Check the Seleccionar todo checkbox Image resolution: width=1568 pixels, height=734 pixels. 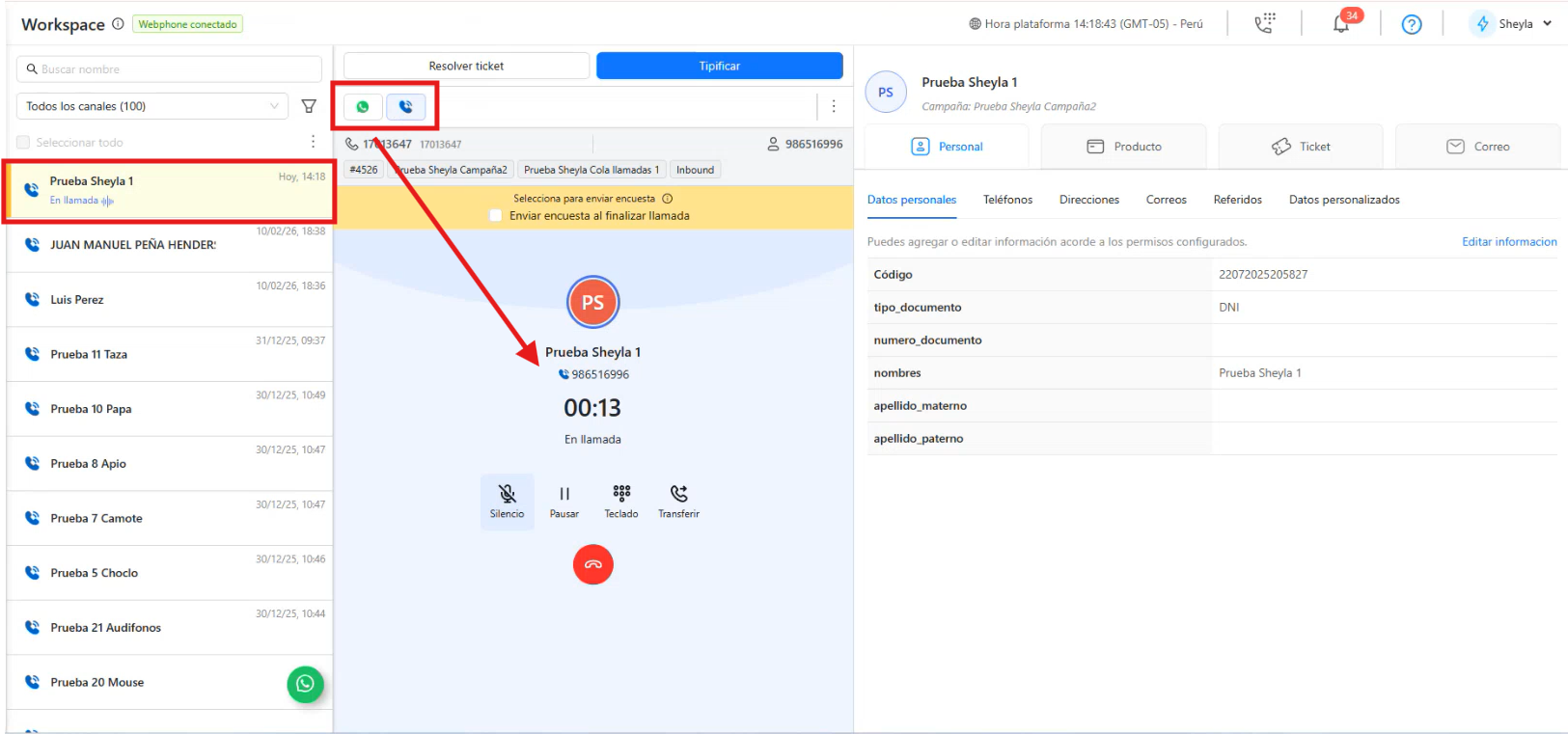(23, 143)
